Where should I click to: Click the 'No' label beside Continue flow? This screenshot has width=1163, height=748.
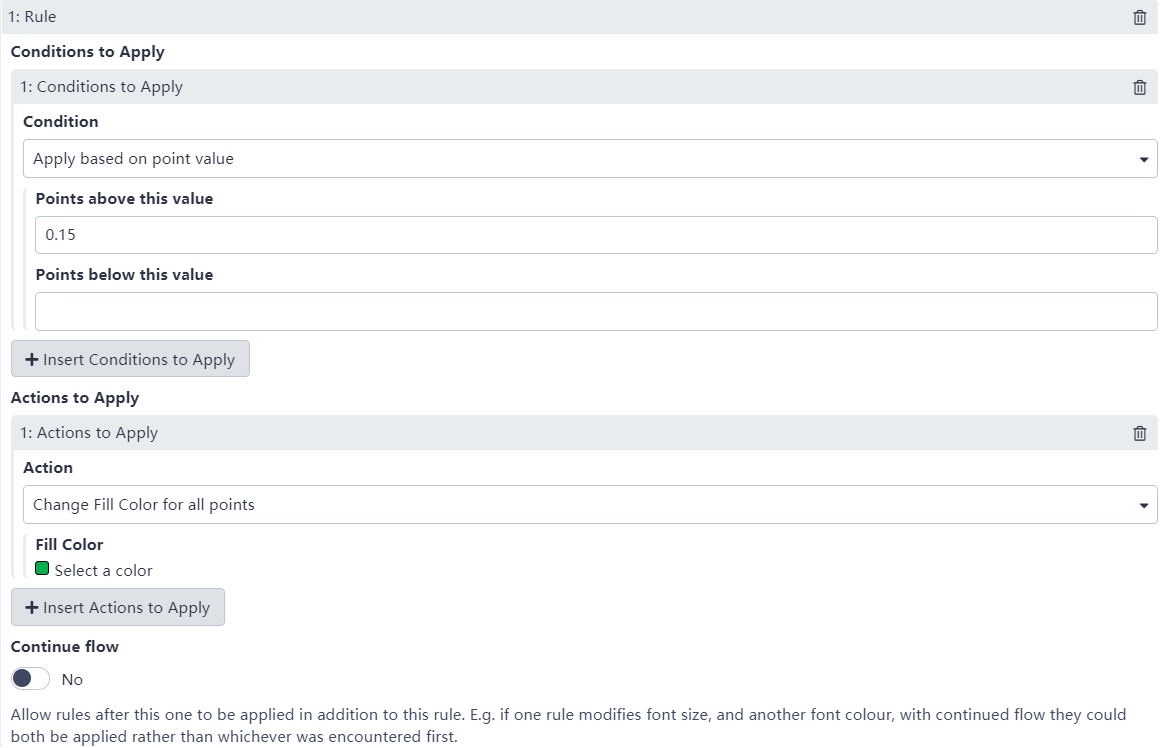(x=72, y=680)
